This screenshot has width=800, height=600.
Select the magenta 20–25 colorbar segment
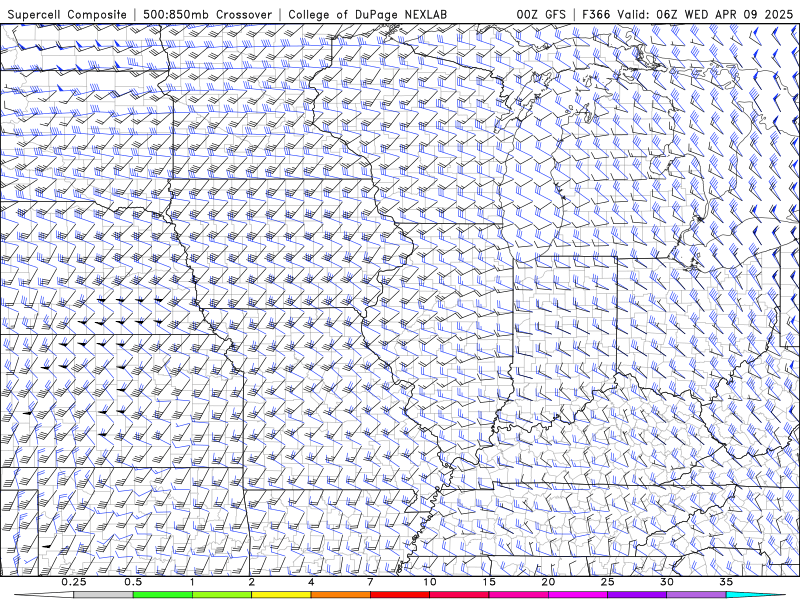(x=578, y=595)
